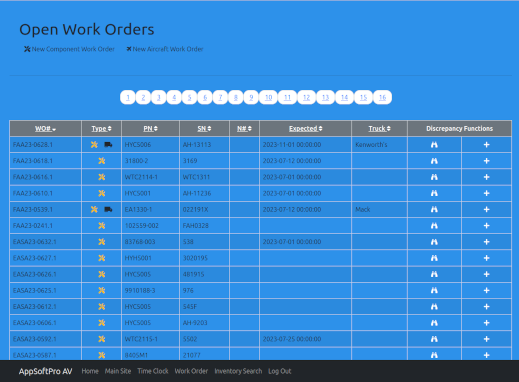The image size is (519, 382).
Task: Go to page 13
Action: click(x=325, y=97)
